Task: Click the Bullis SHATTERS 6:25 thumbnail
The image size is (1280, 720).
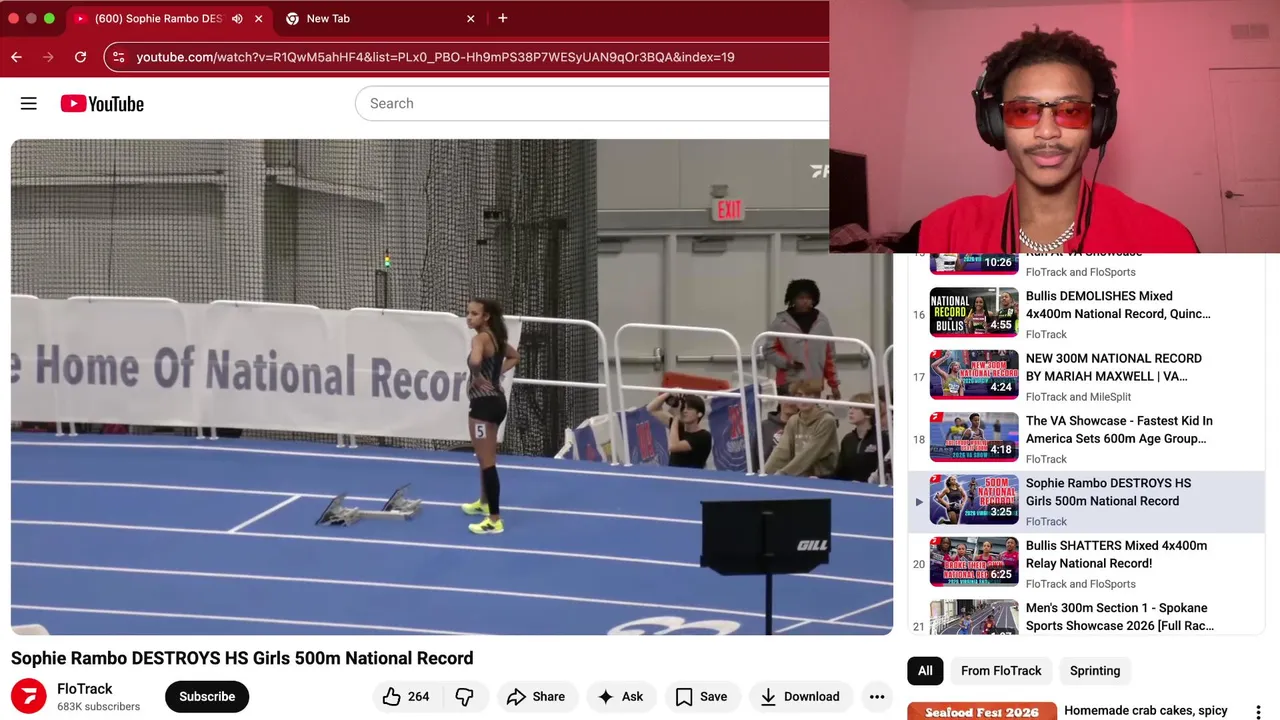Action: pos(974,562)
